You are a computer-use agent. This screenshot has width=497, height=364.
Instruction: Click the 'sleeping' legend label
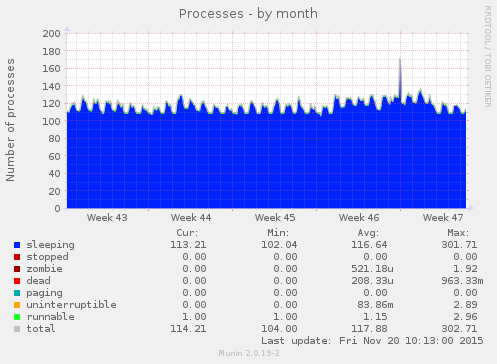click(50, 245)
